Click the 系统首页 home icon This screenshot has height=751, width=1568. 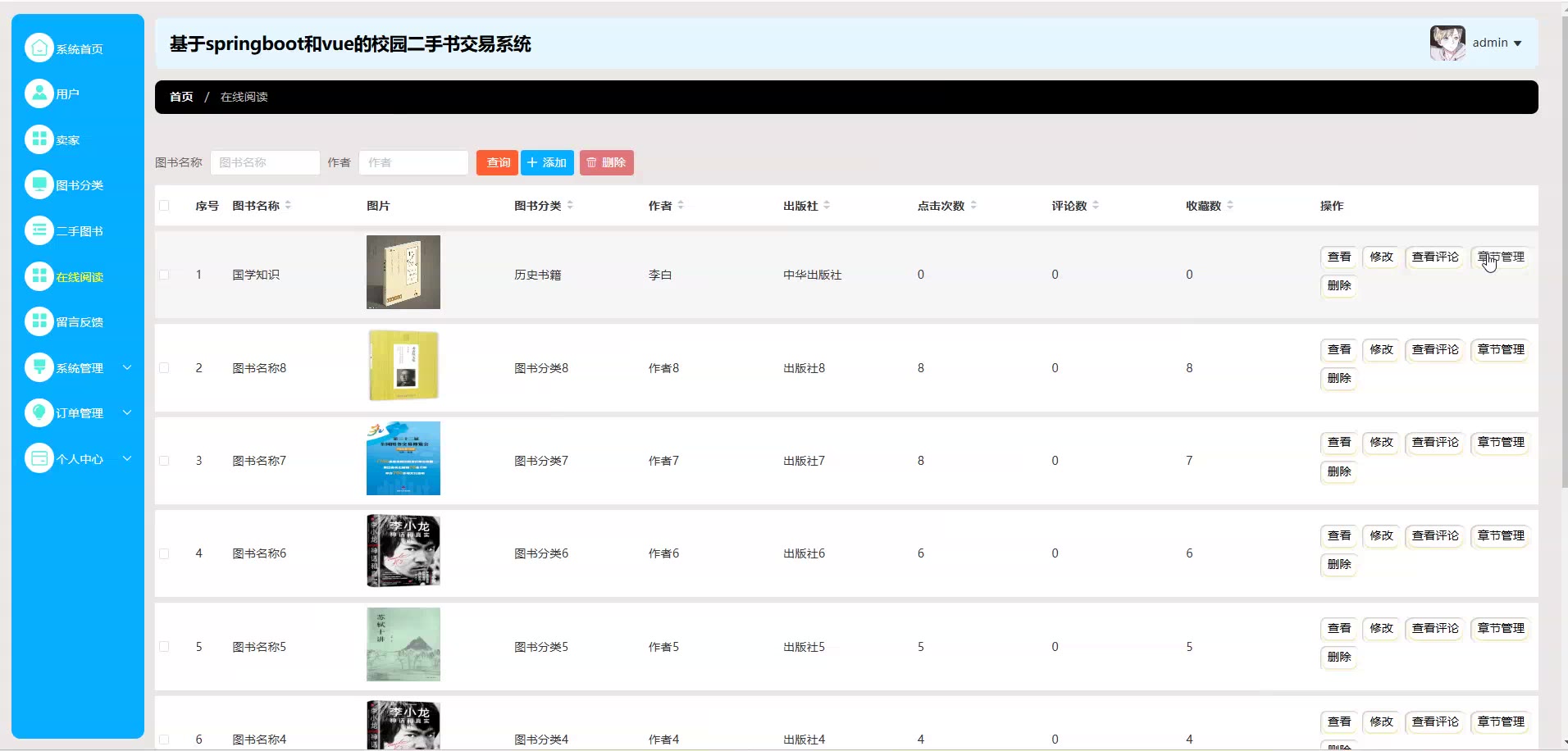tap(39, 48)
